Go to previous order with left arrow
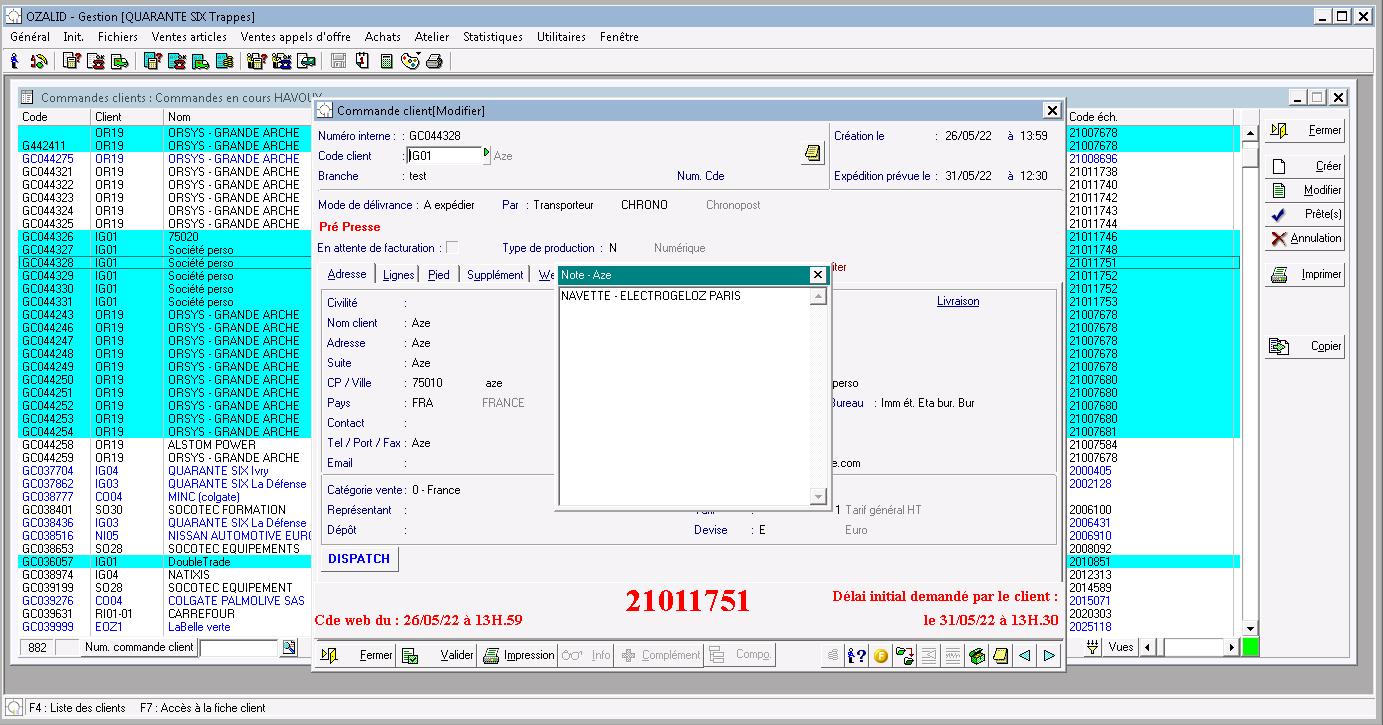1383x725 pixels. 1024,656
